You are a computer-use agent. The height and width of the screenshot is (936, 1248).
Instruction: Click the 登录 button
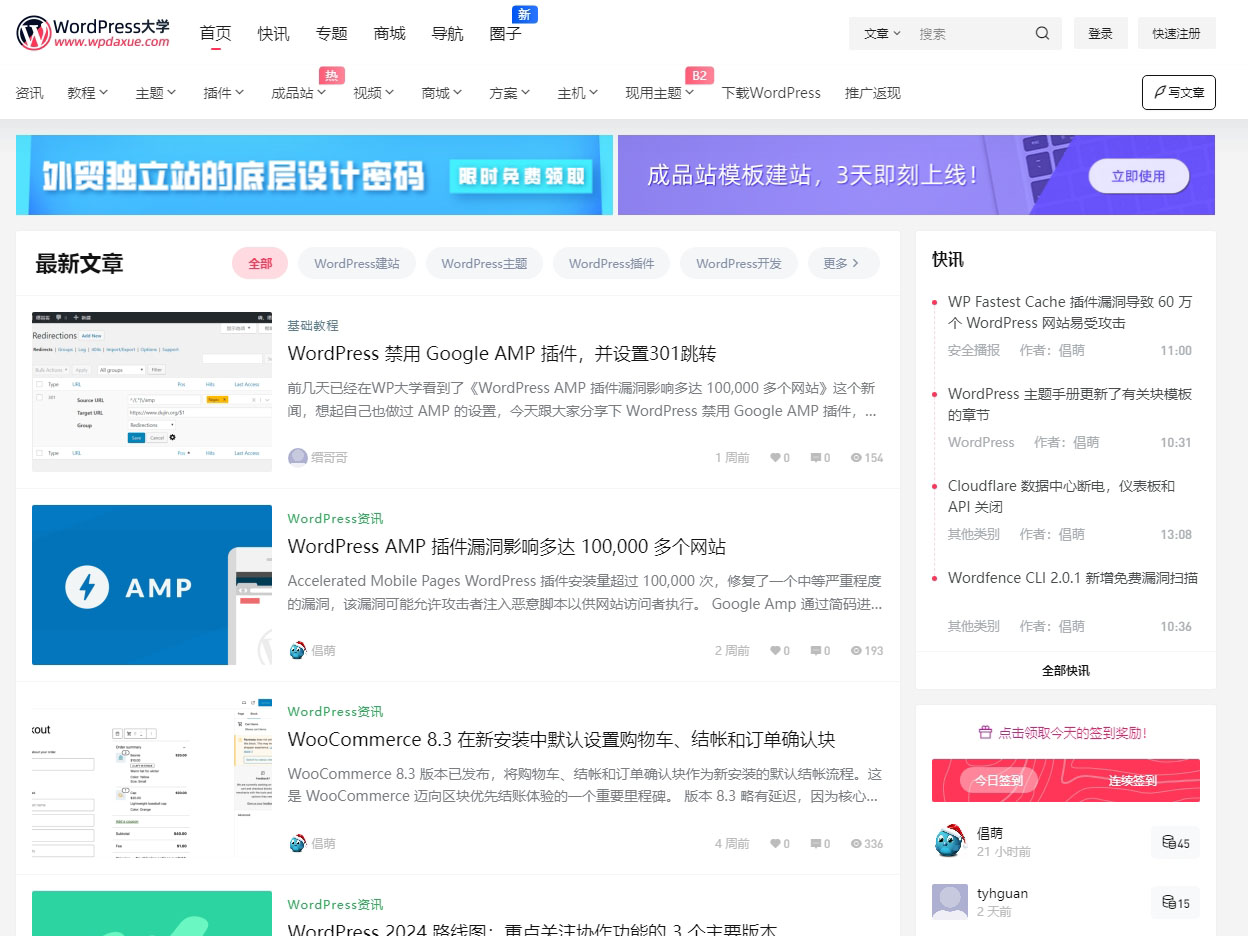coord(1100,32)
